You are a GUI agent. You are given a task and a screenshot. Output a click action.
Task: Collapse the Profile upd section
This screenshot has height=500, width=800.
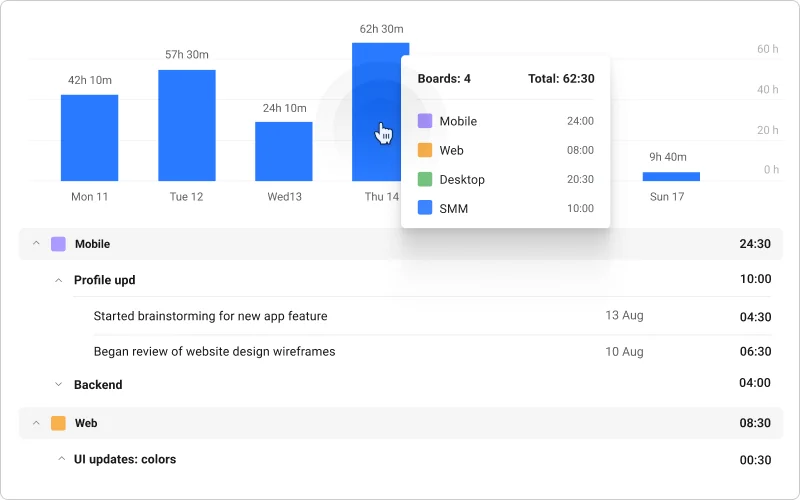coord(59,280)
